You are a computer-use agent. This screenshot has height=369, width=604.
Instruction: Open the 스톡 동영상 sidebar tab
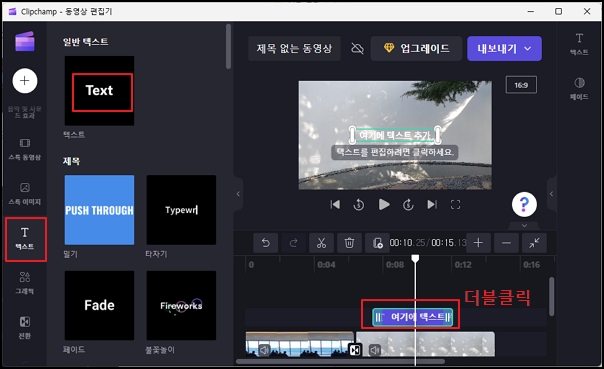(x=25, y=149)
